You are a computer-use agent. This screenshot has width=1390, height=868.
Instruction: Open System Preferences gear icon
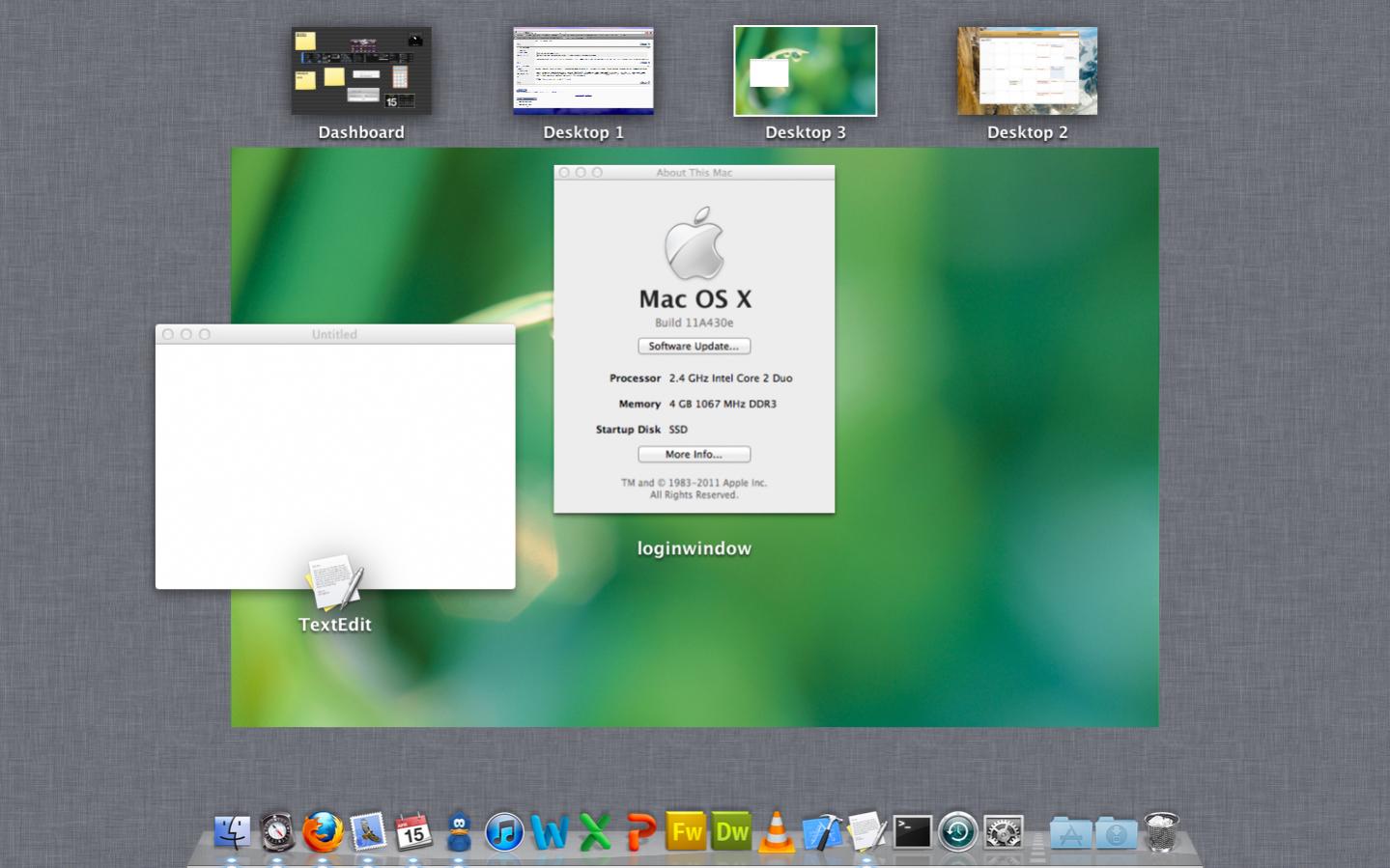pos(1003,832)
